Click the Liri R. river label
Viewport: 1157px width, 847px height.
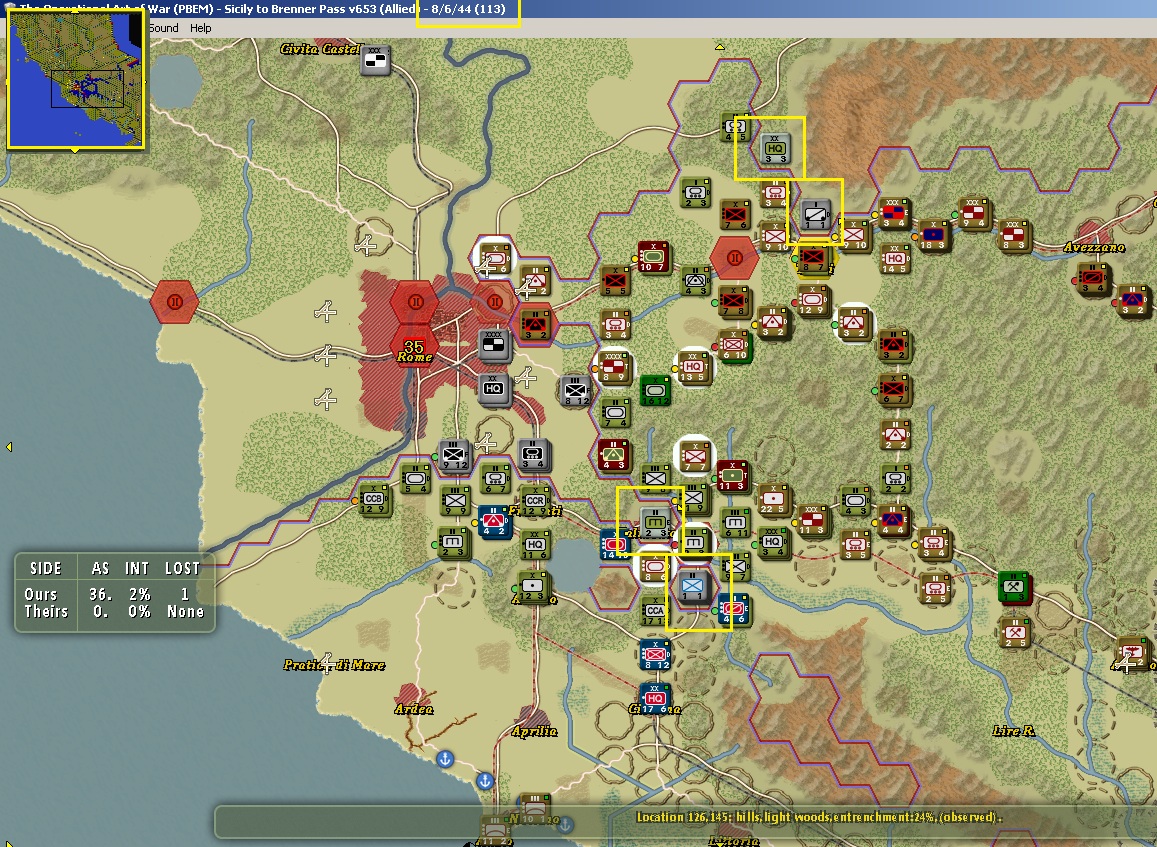point(1013,730)
